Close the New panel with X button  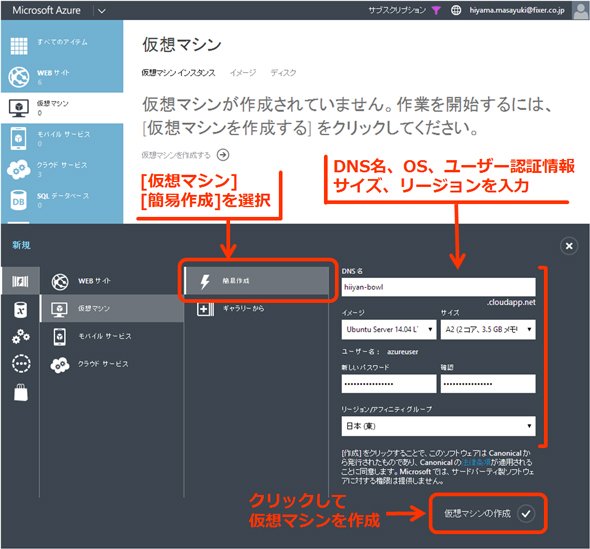coord(569,246)
